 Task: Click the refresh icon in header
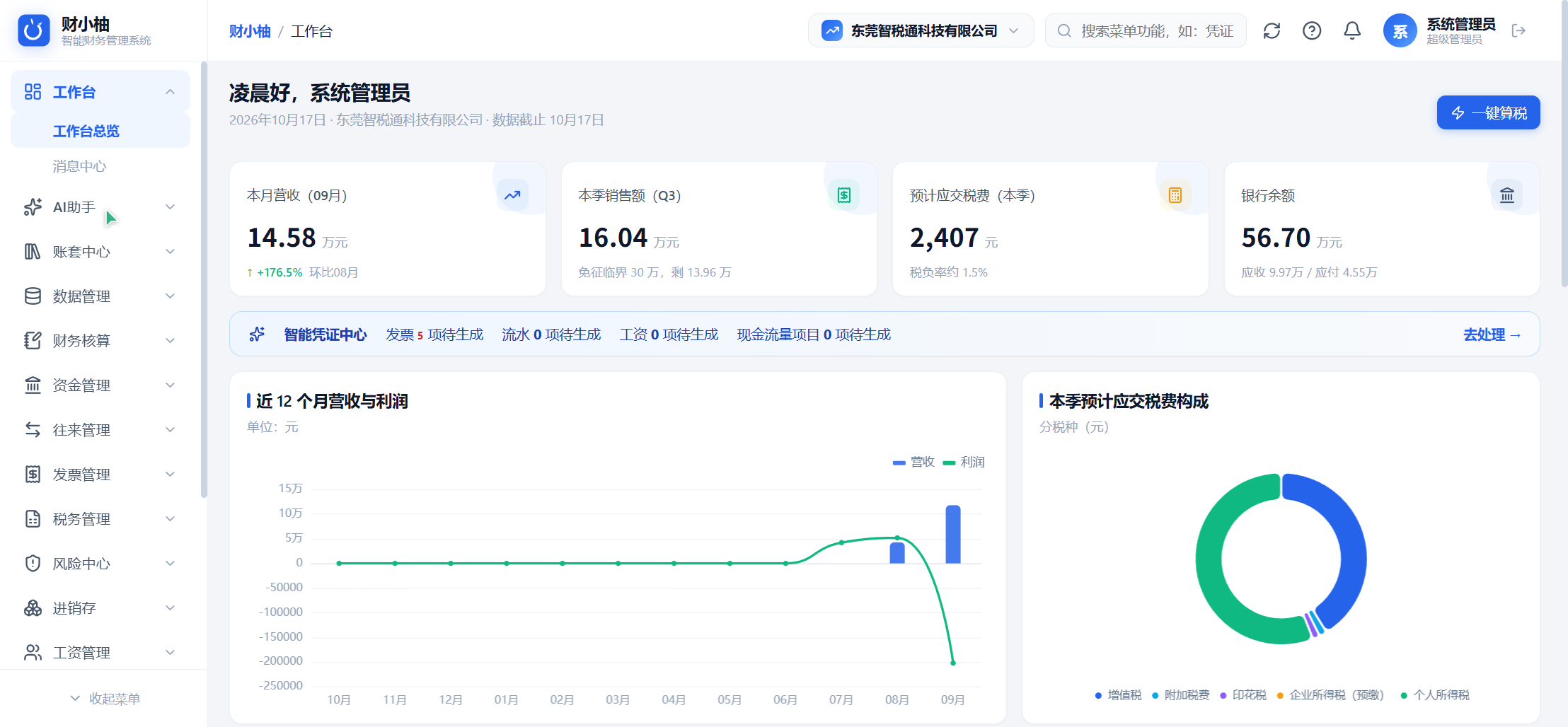[x=1272, y=31]
